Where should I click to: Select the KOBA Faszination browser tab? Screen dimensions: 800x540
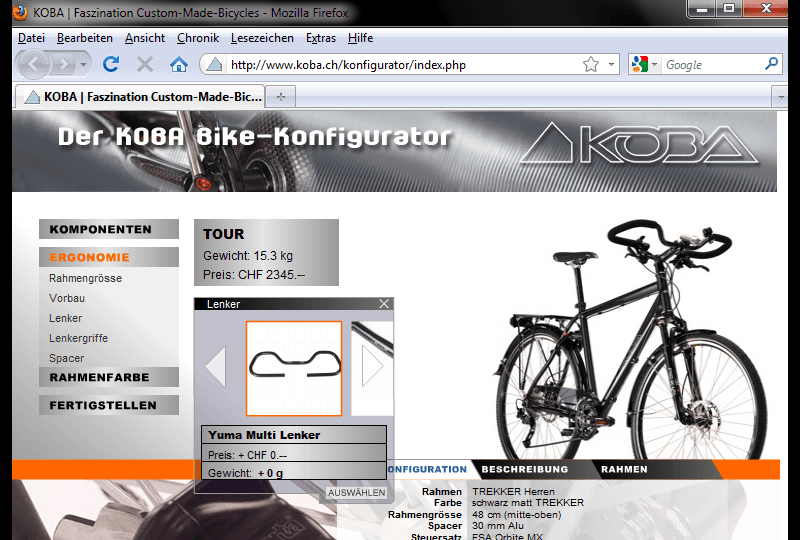140,96
